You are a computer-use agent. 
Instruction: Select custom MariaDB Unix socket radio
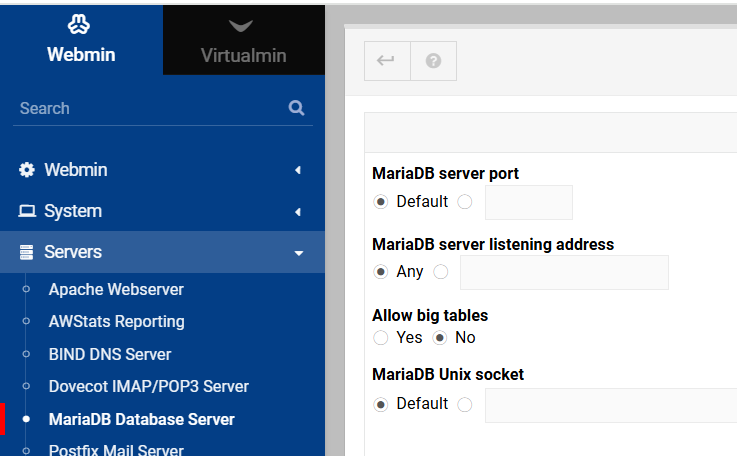tap(464, 404)
